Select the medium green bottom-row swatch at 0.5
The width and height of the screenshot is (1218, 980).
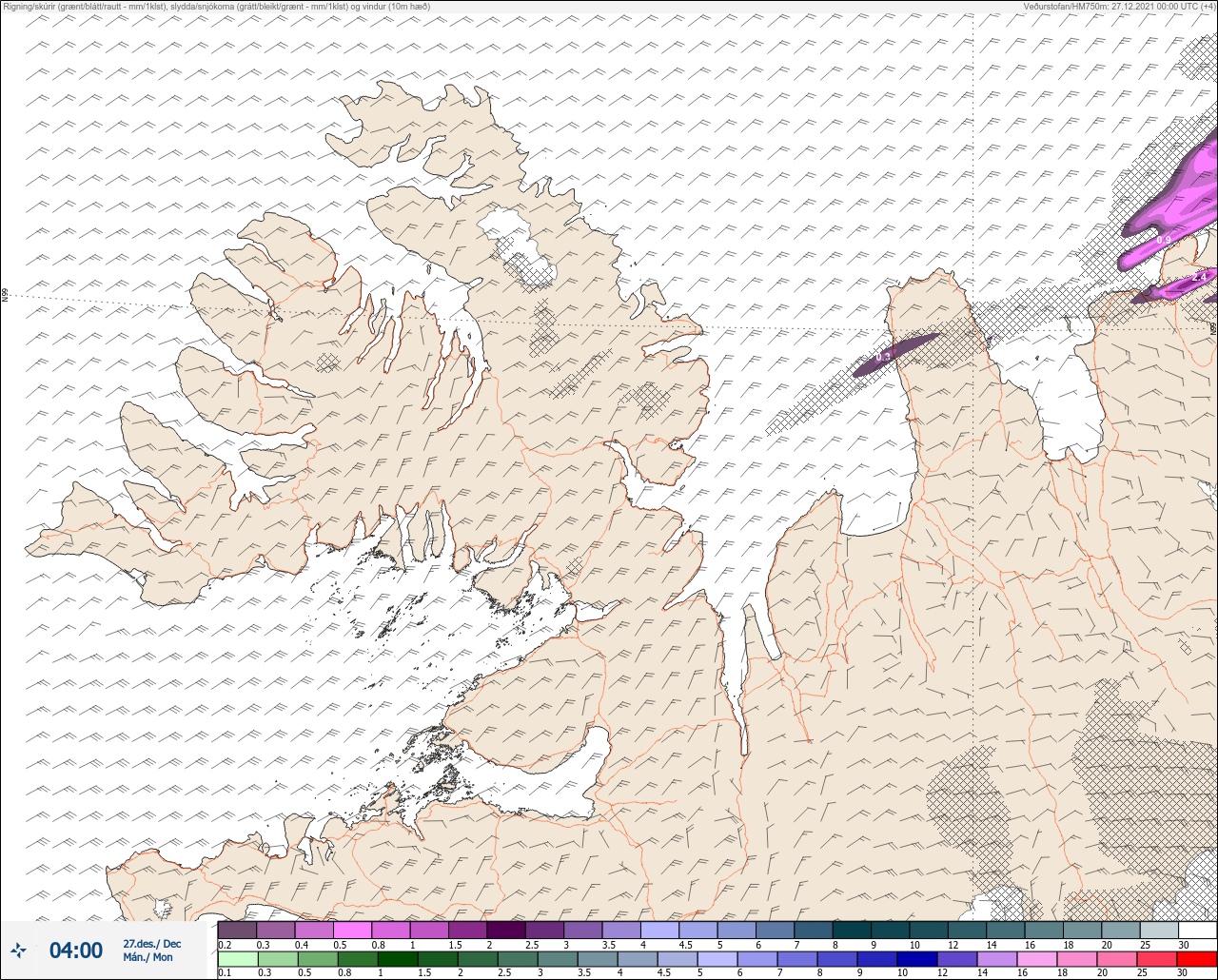(317, 958)
